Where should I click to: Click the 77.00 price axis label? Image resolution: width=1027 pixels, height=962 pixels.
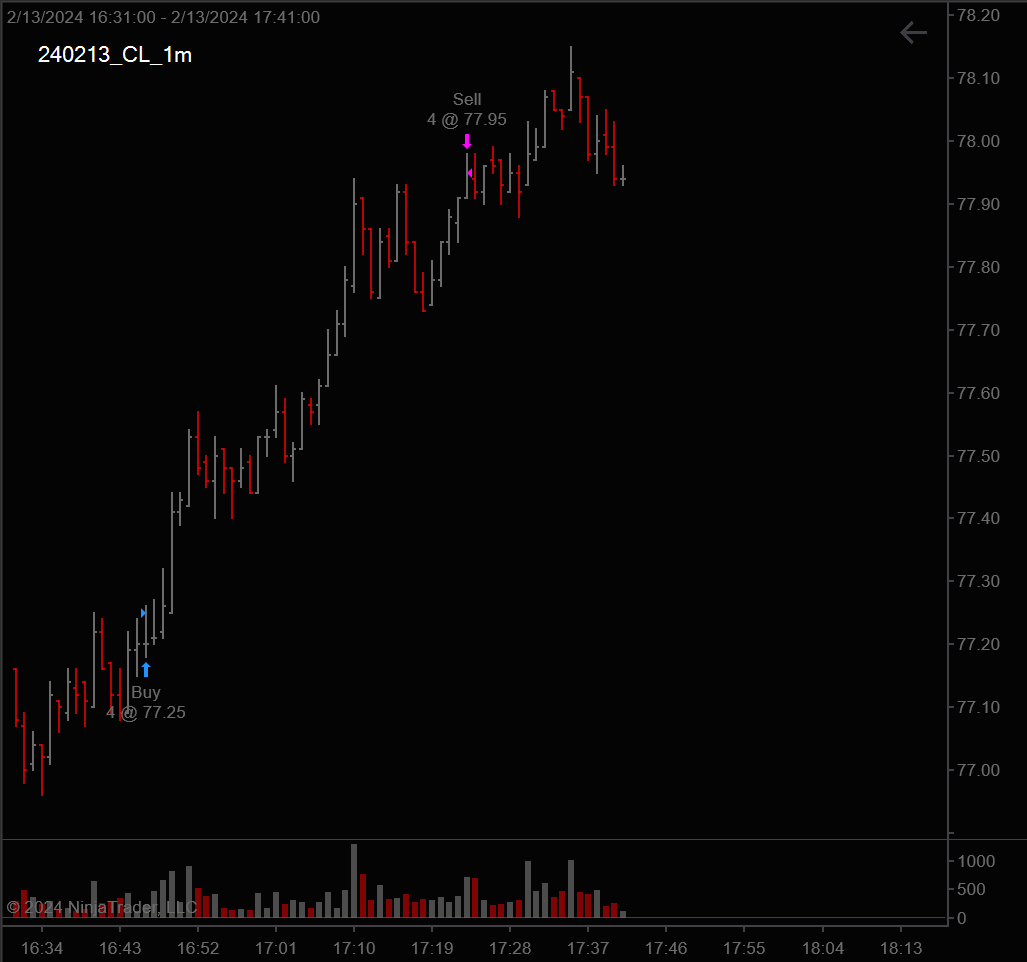[979, 770]
